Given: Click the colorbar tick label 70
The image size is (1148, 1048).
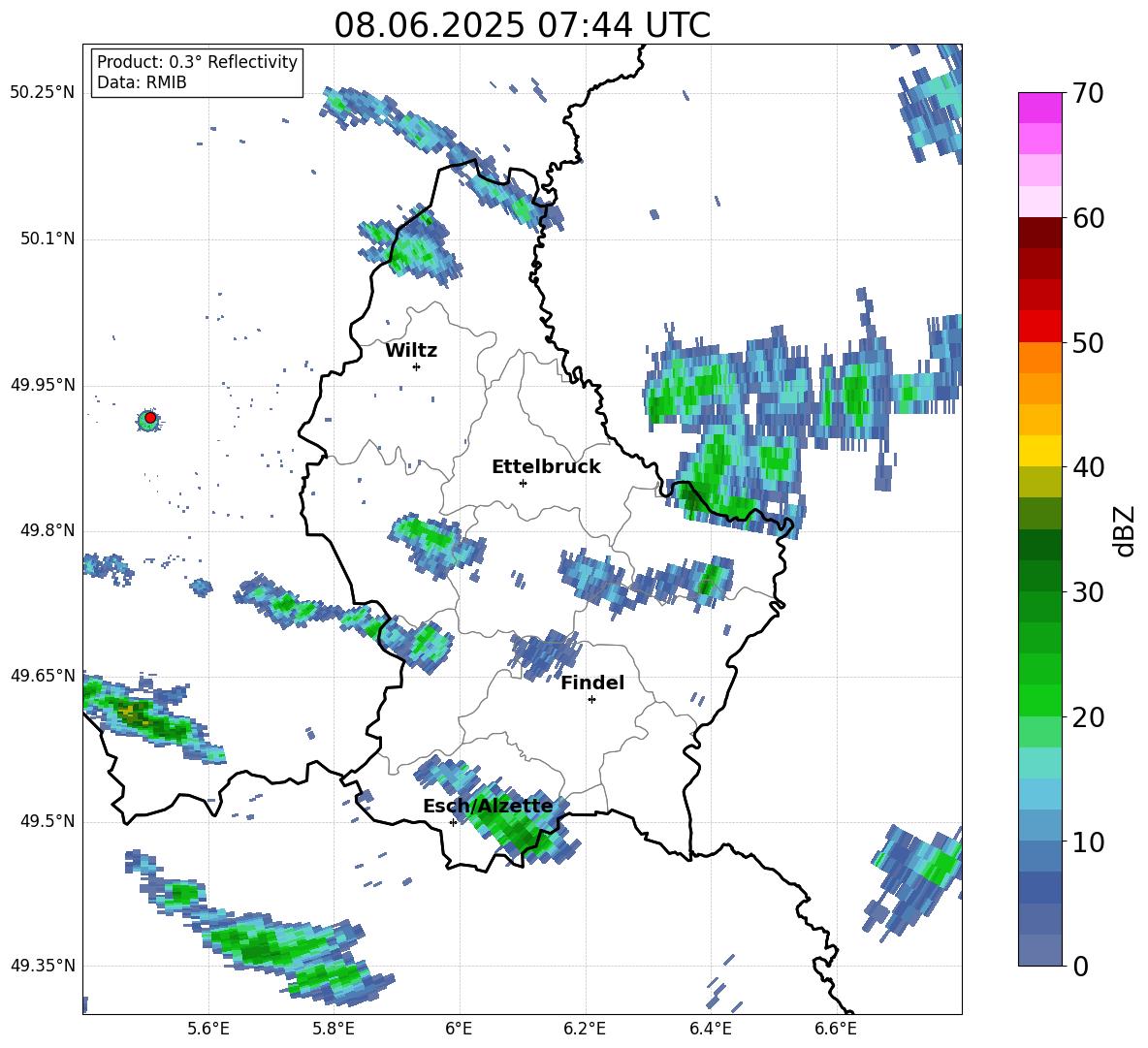Looking at the screenshot, I should 1087,94.
